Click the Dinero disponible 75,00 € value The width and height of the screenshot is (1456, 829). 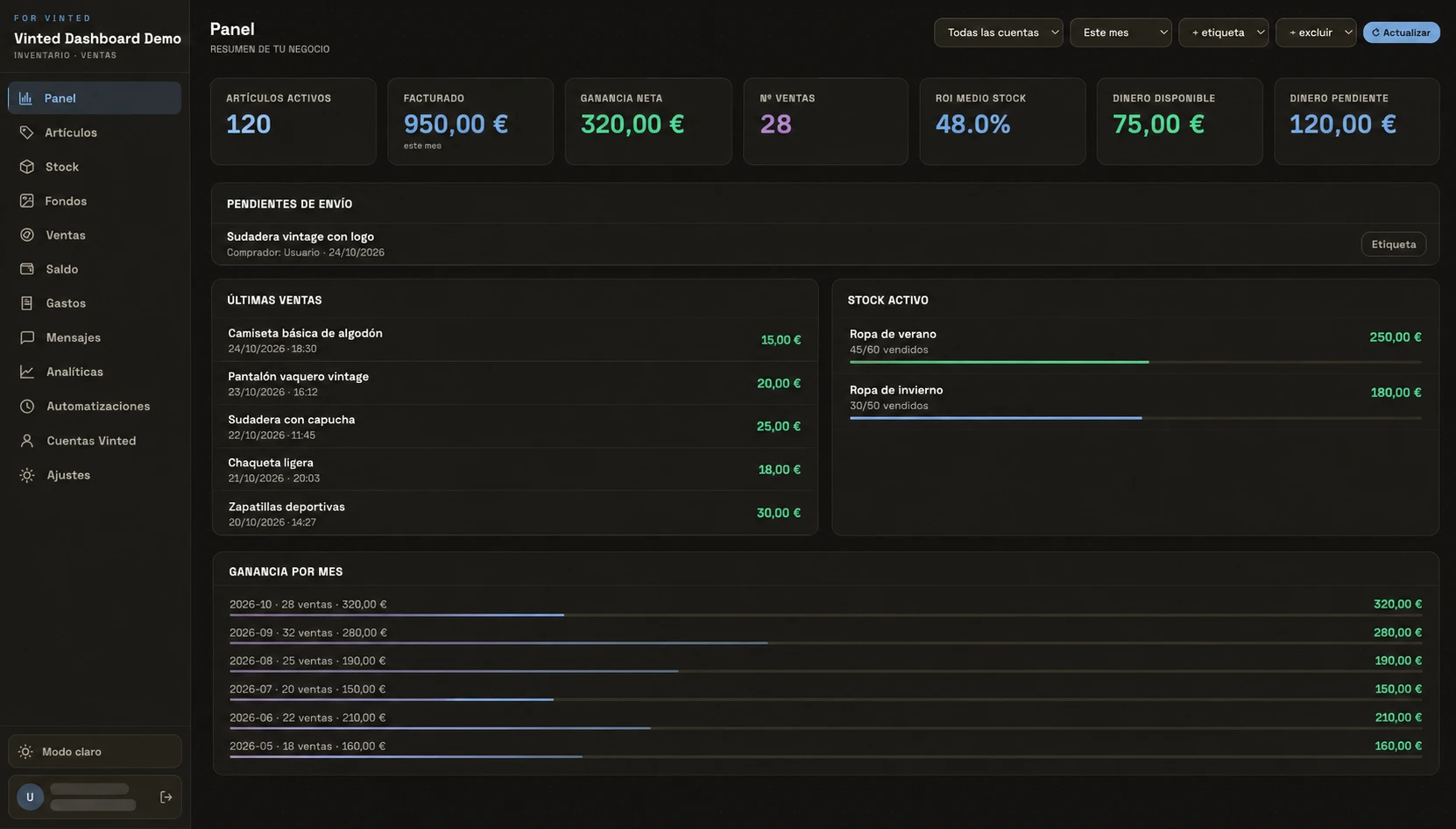click(1158, 124)
